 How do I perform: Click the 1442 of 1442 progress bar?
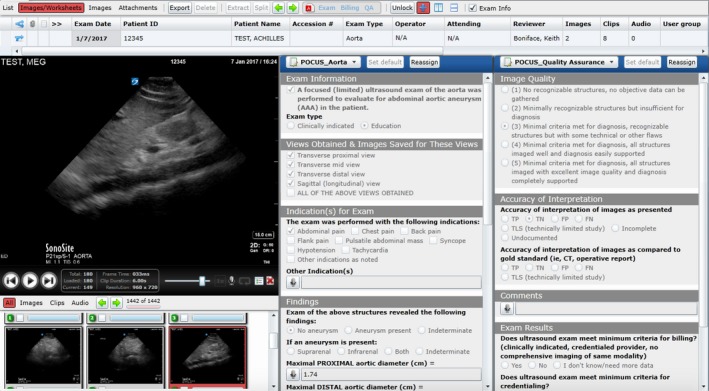(143, 306)
